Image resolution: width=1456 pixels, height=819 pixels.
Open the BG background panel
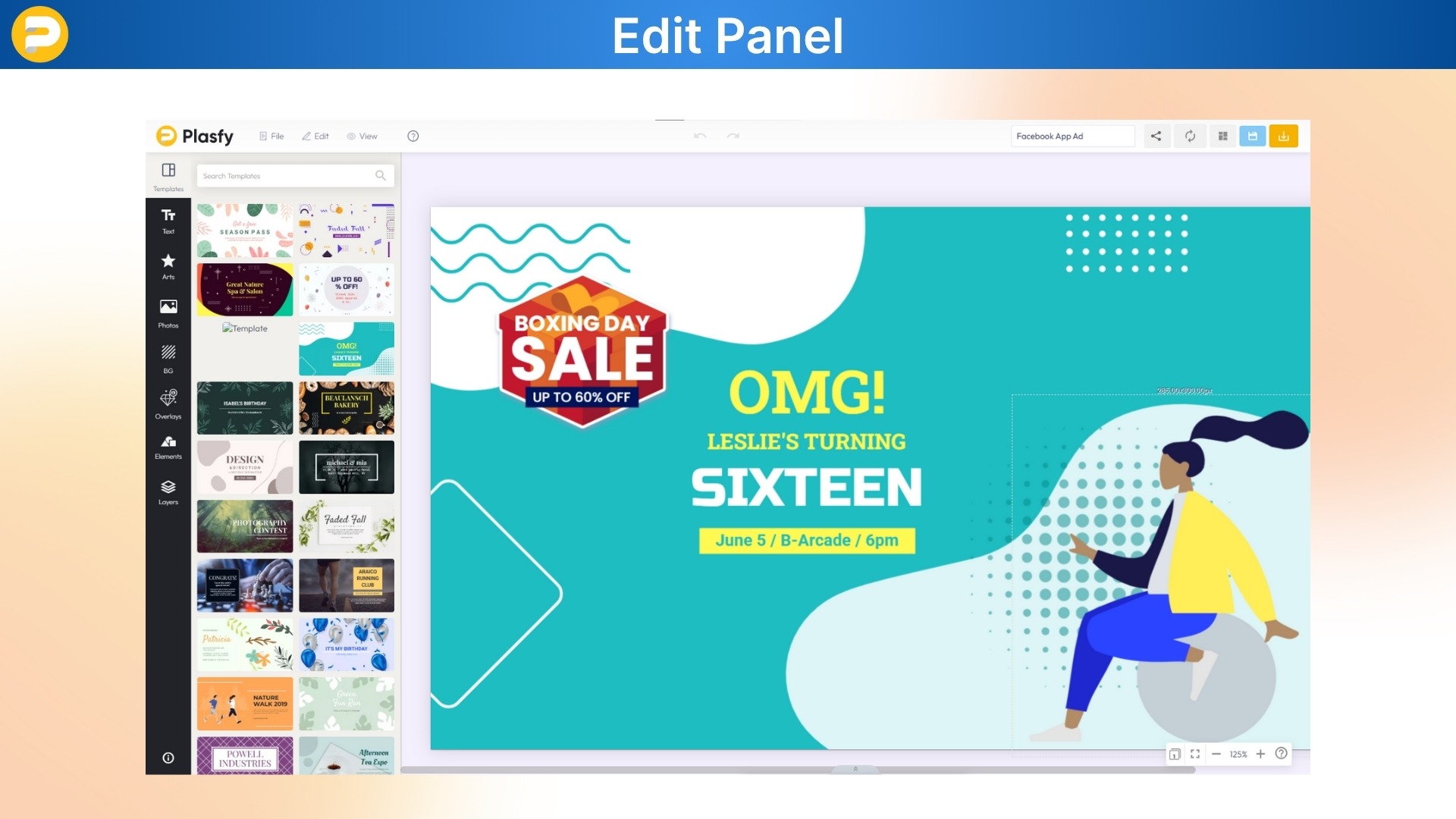coord(168,357)
